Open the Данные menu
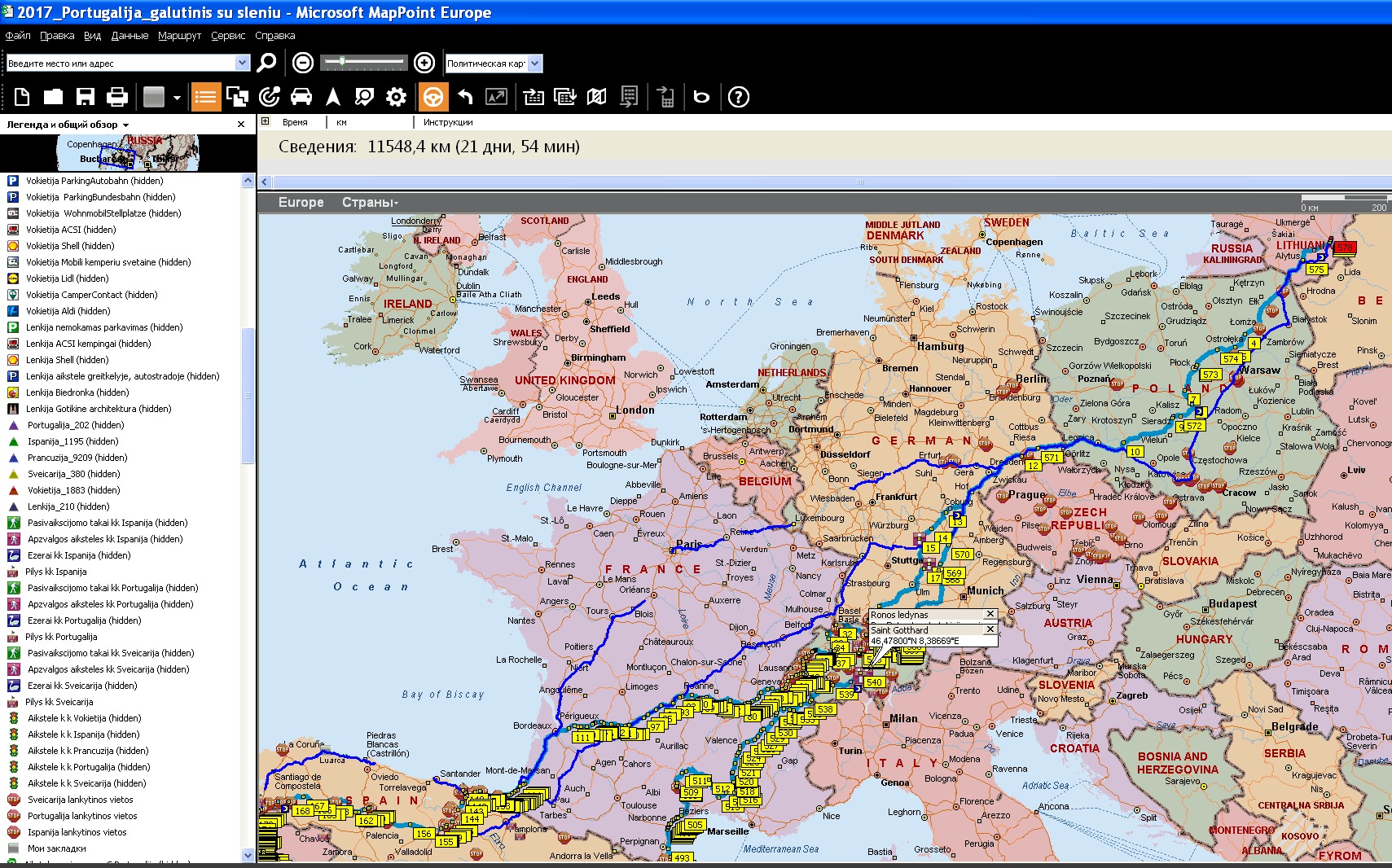The width and height of the screenshot is (1392, 868). (130, 36)
